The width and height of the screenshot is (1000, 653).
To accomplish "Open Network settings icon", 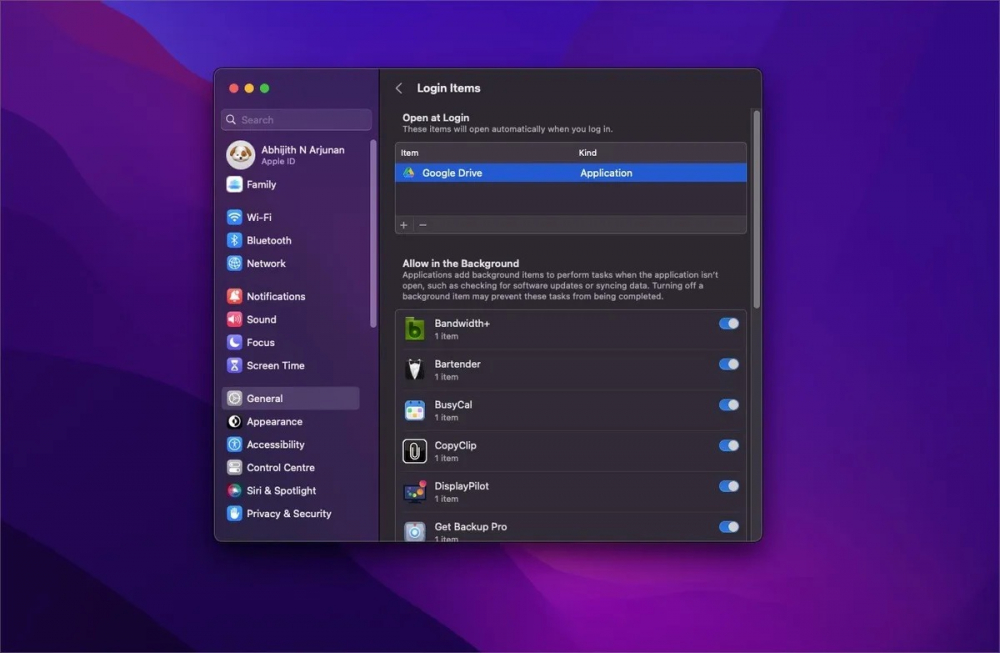I will [234, 263].
